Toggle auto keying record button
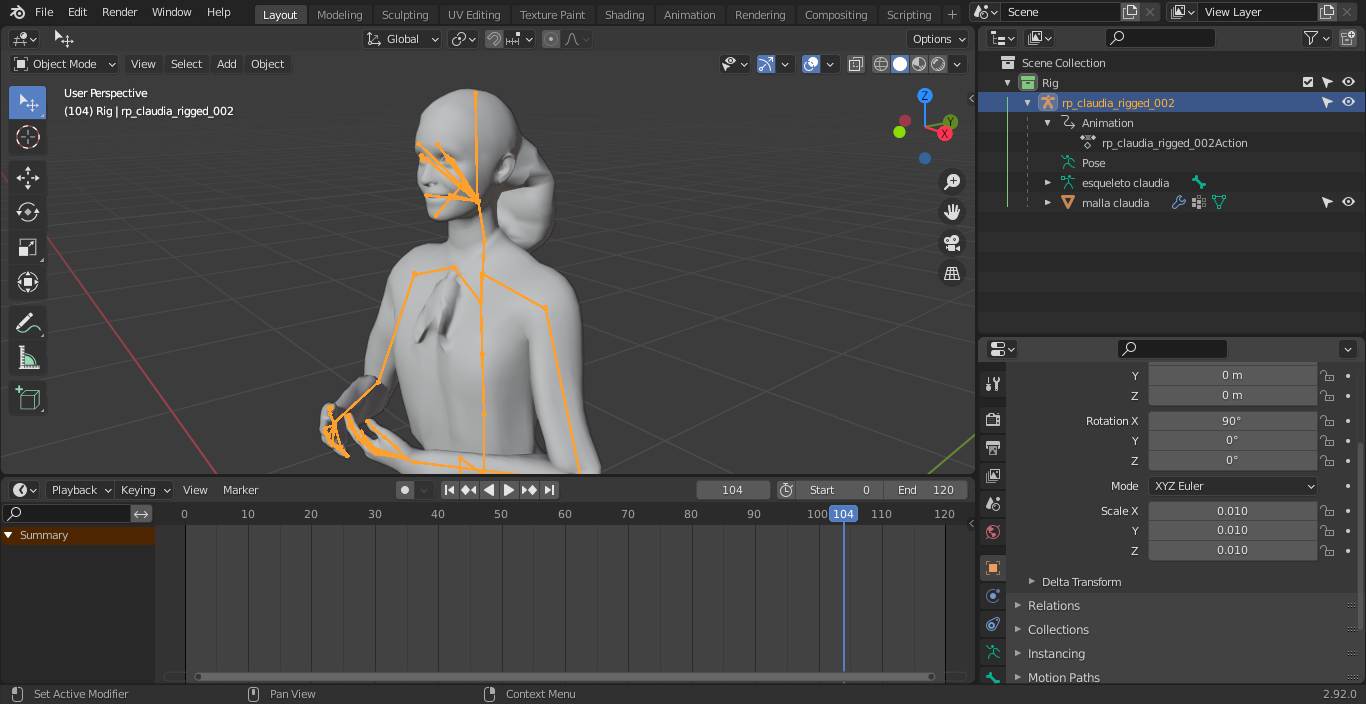 pyautogui.click(x=405, y=490)
